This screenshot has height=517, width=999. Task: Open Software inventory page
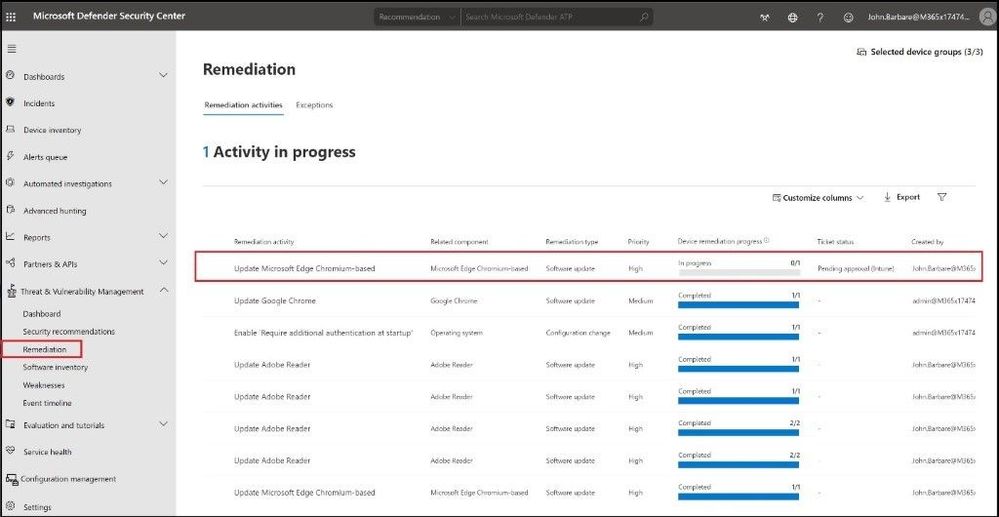click(55, 367)
